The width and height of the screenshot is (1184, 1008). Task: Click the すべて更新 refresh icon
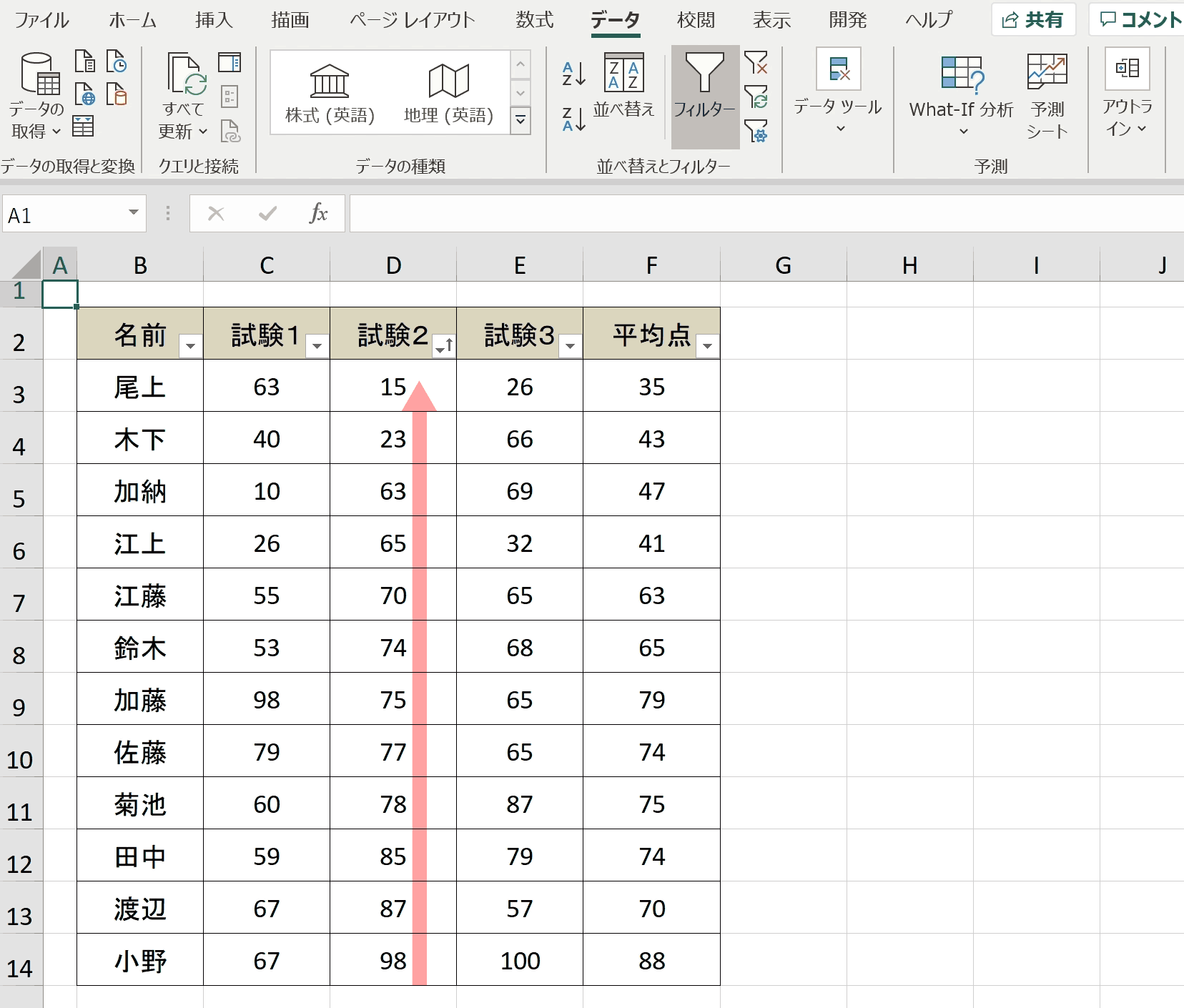tap(187, 74)
